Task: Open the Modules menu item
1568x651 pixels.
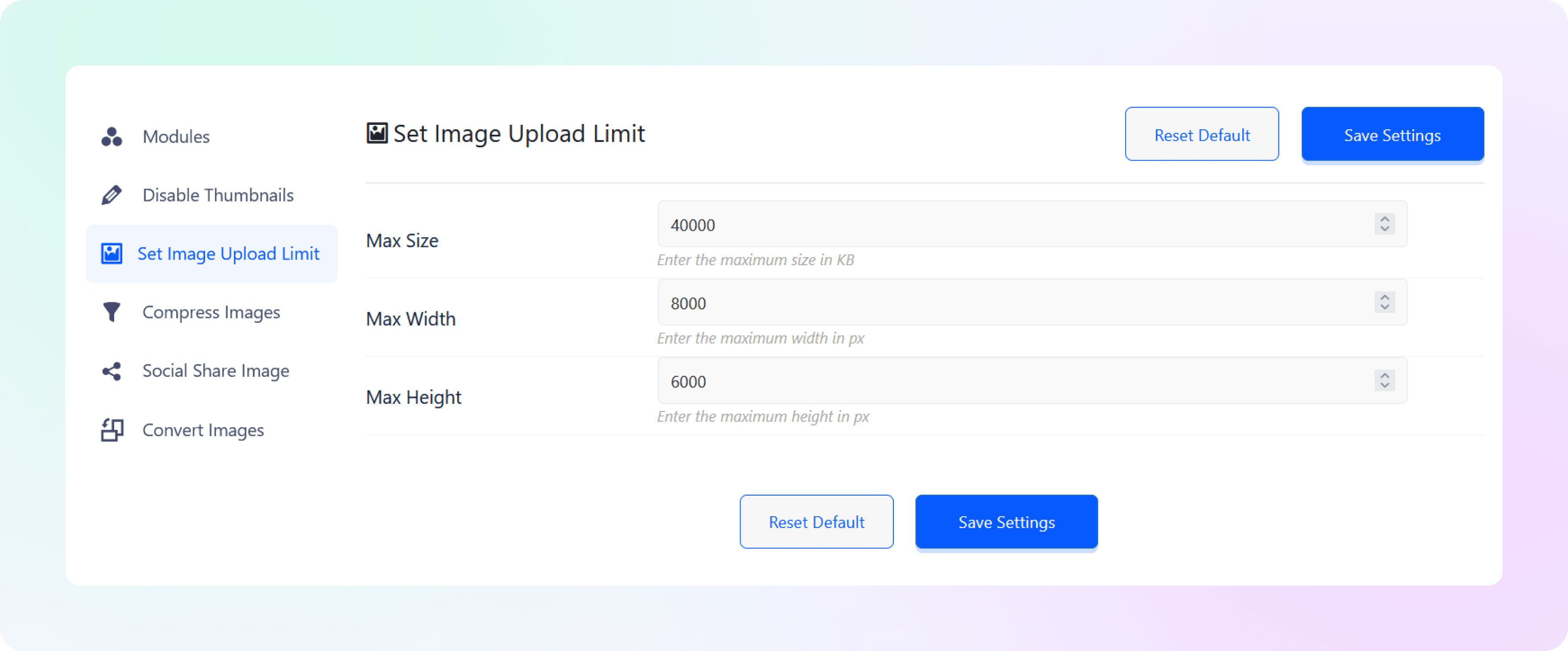Action: 211,137
